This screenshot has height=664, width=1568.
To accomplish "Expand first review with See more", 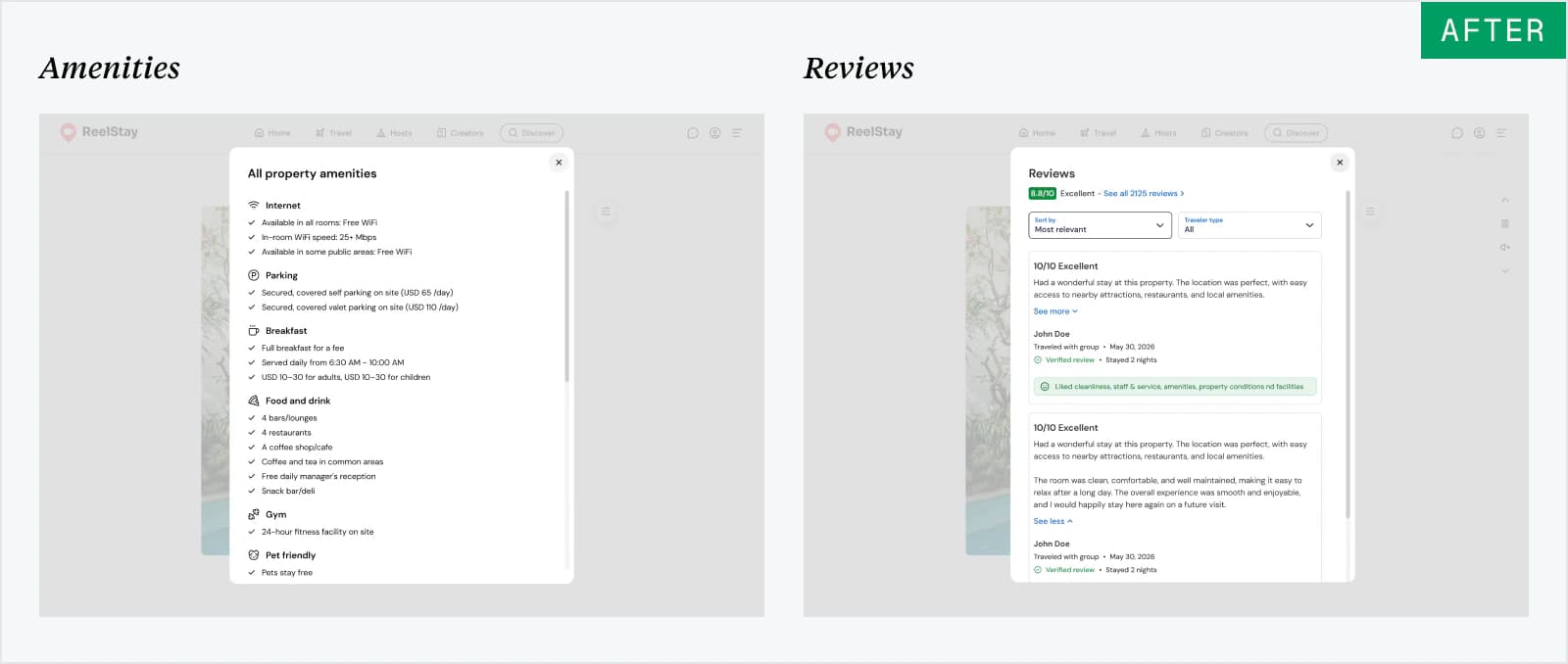I will click(1055, 311).
